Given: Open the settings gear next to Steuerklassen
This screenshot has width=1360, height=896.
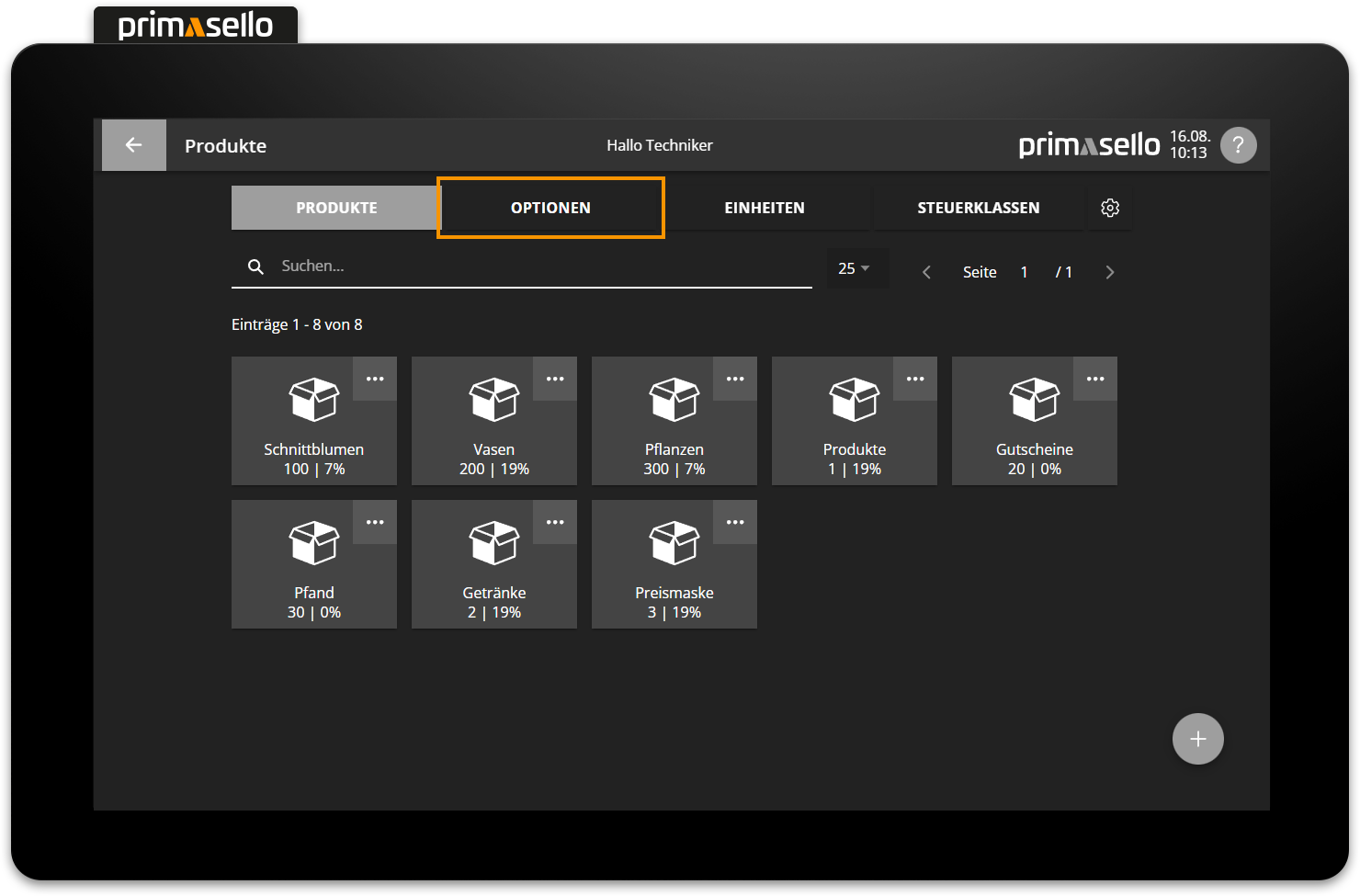Looking at the screenshot, I should tap(1110, 208).
